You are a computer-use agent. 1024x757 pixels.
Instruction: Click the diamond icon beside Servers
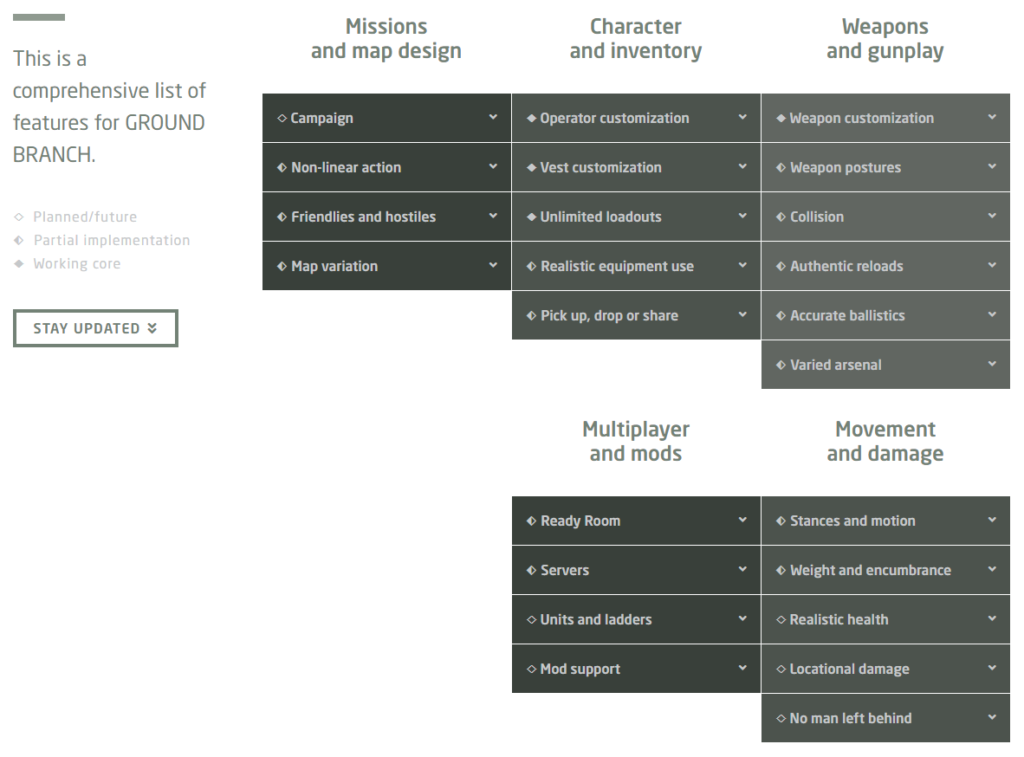[532, 570]
